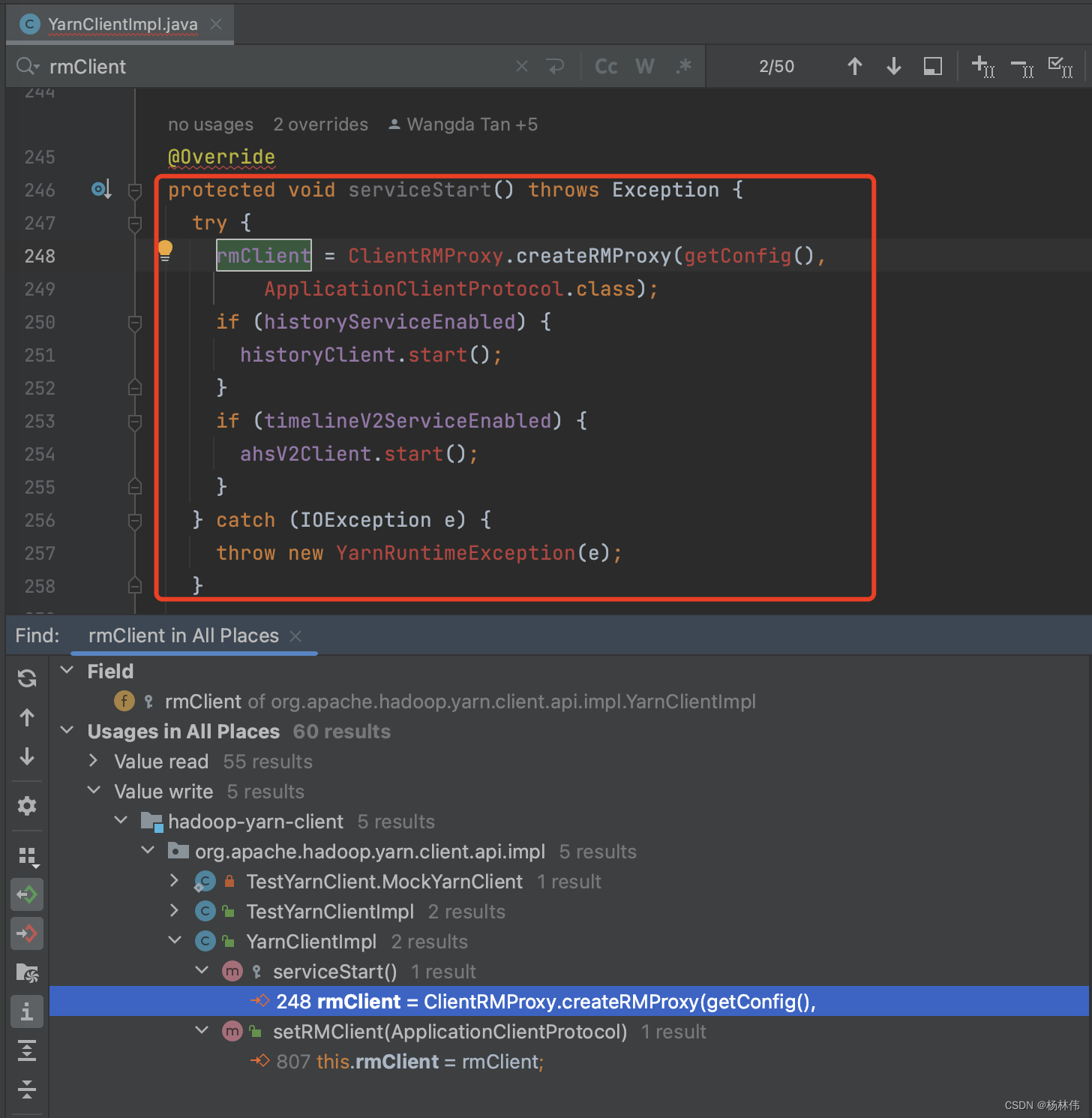The width and height of the screenshot is (1092, 1118).
Task: Toggle Match Case (Cc) option
Action: pyautogui.click(x=606, y=67)
